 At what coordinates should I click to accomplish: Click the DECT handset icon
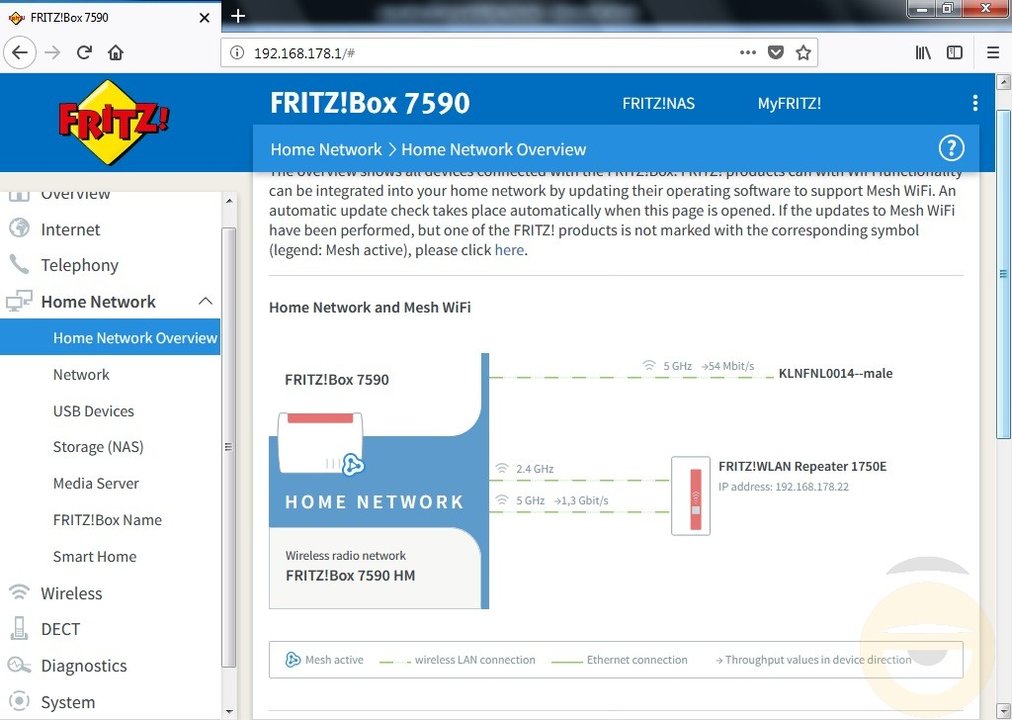(19, 628)
